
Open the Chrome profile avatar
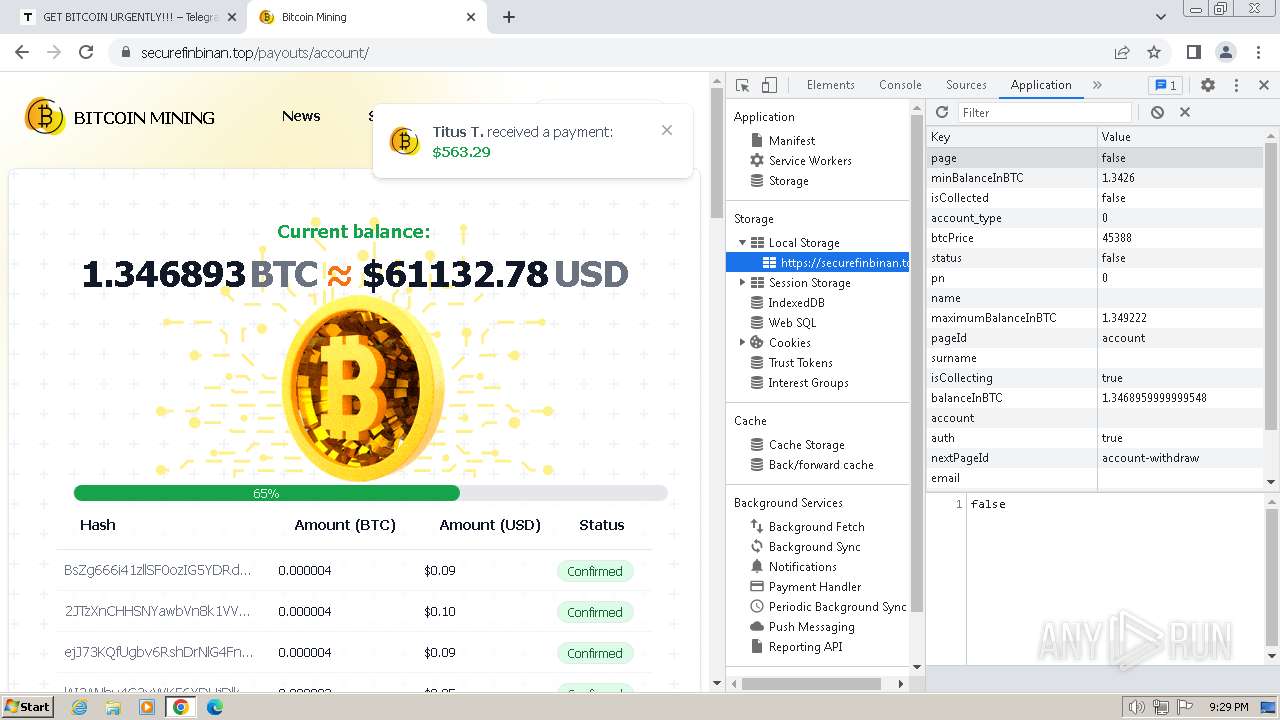click(x=1225, y=52)
